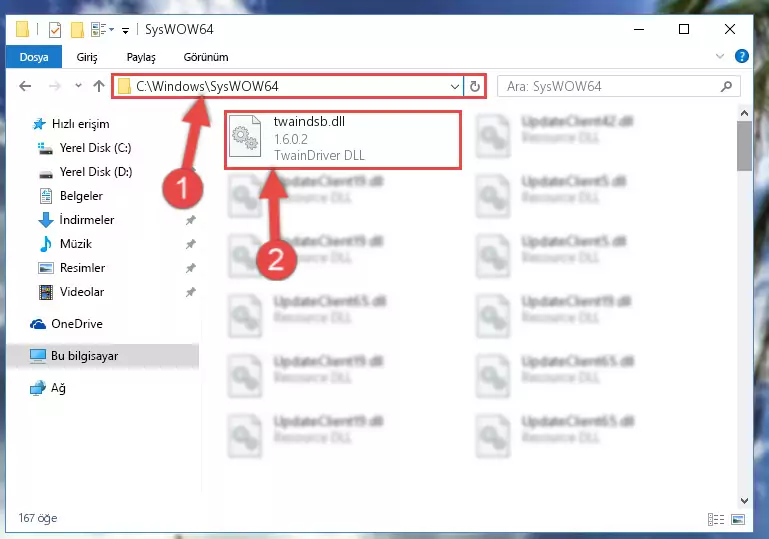Click the pin icon next to Videolar
Viewport: 769px width, 539px height.
(190, 292)
